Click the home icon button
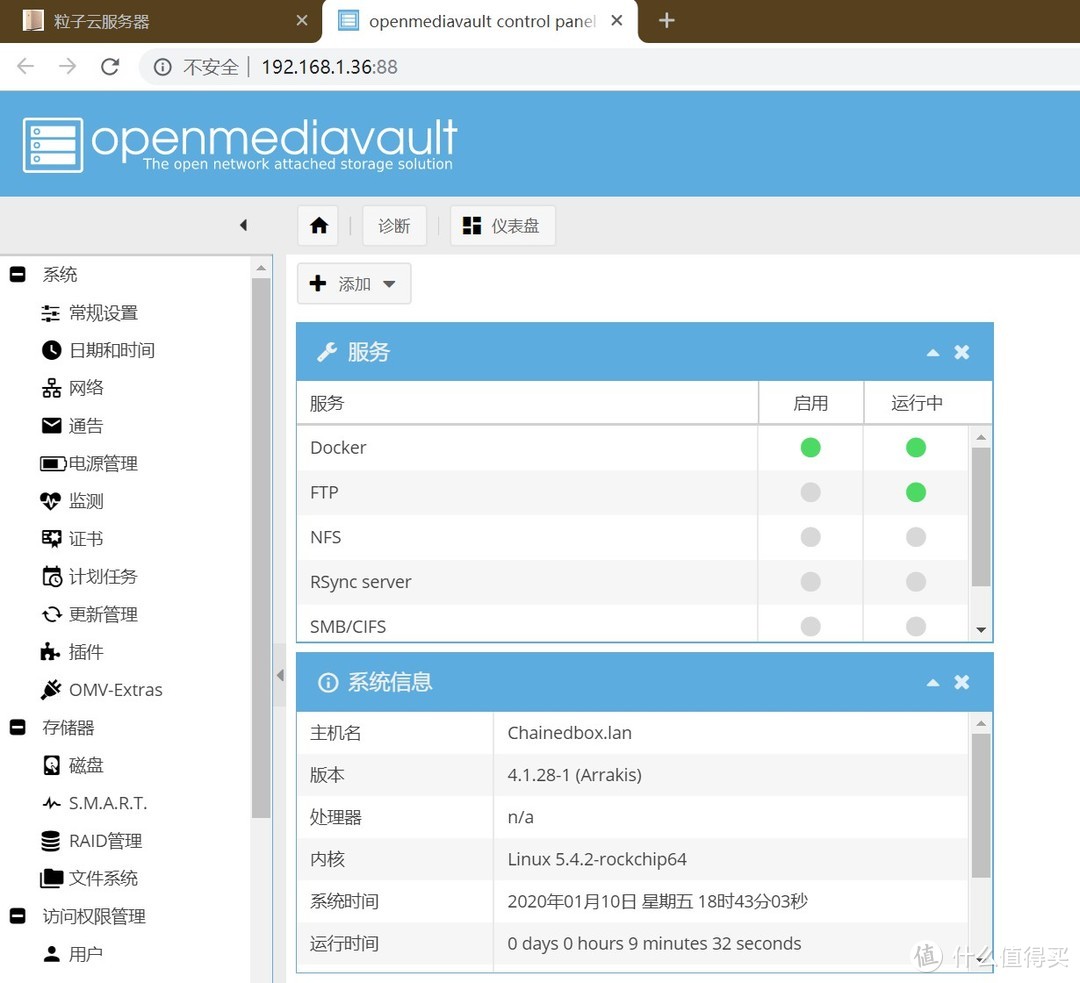 318,225
